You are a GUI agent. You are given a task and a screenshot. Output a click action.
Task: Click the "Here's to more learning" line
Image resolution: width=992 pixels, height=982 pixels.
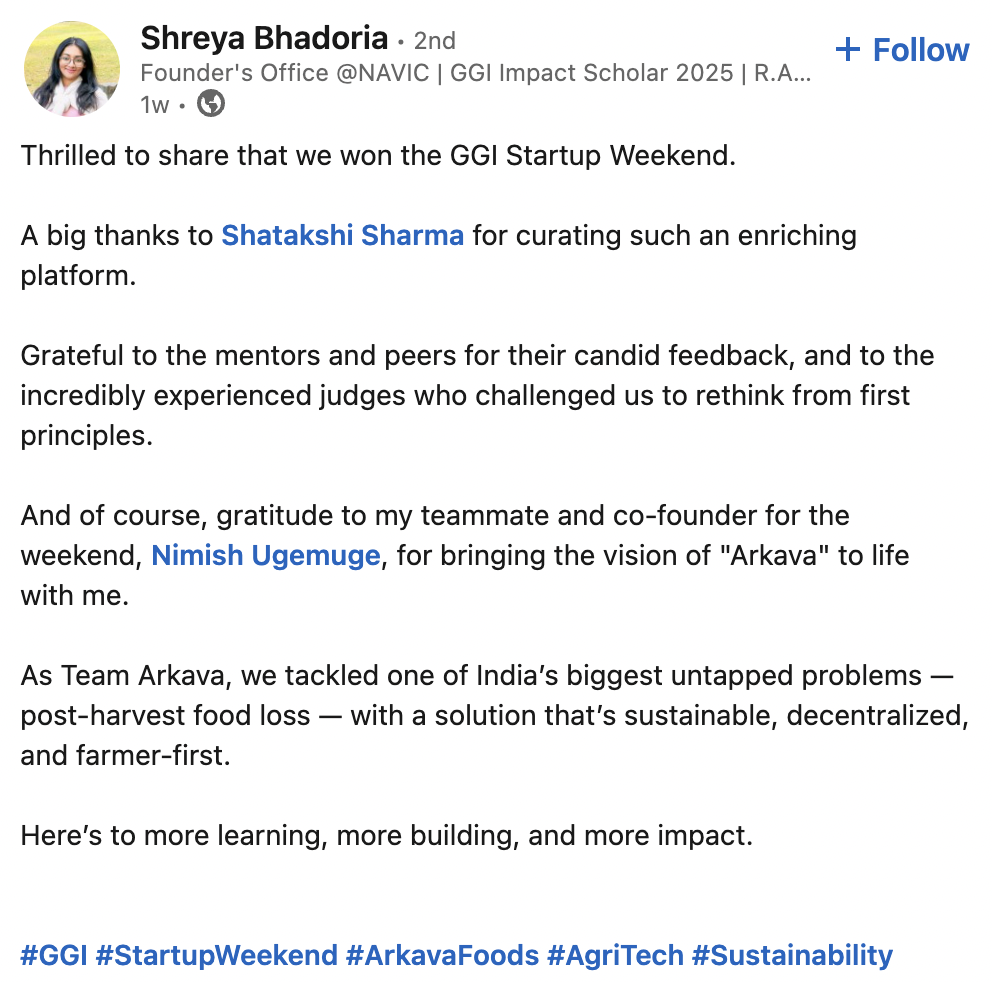coord(386,836)
